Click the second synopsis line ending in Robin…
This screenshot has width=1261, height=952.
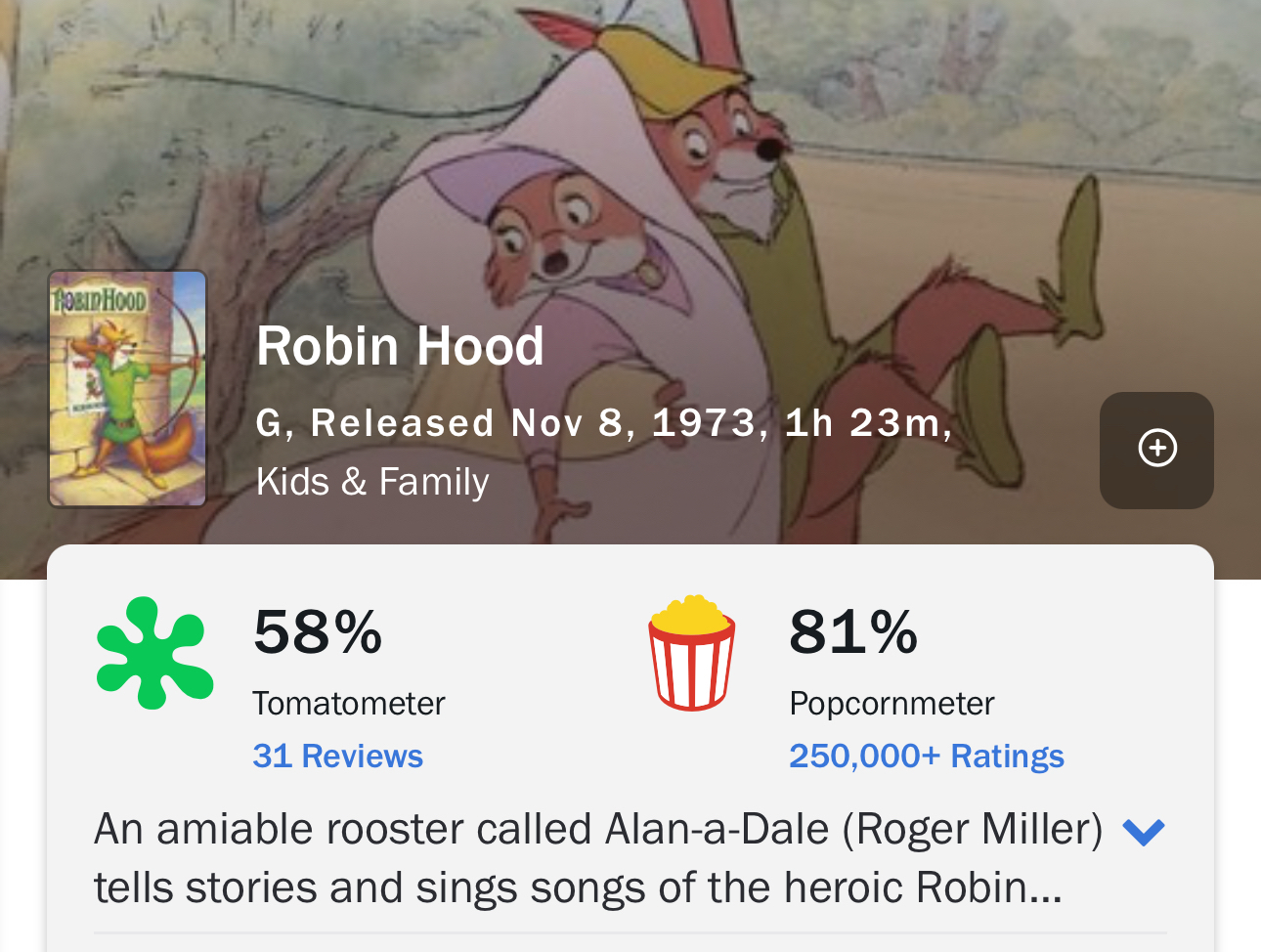pyautogui.click(x=577, y=888)
